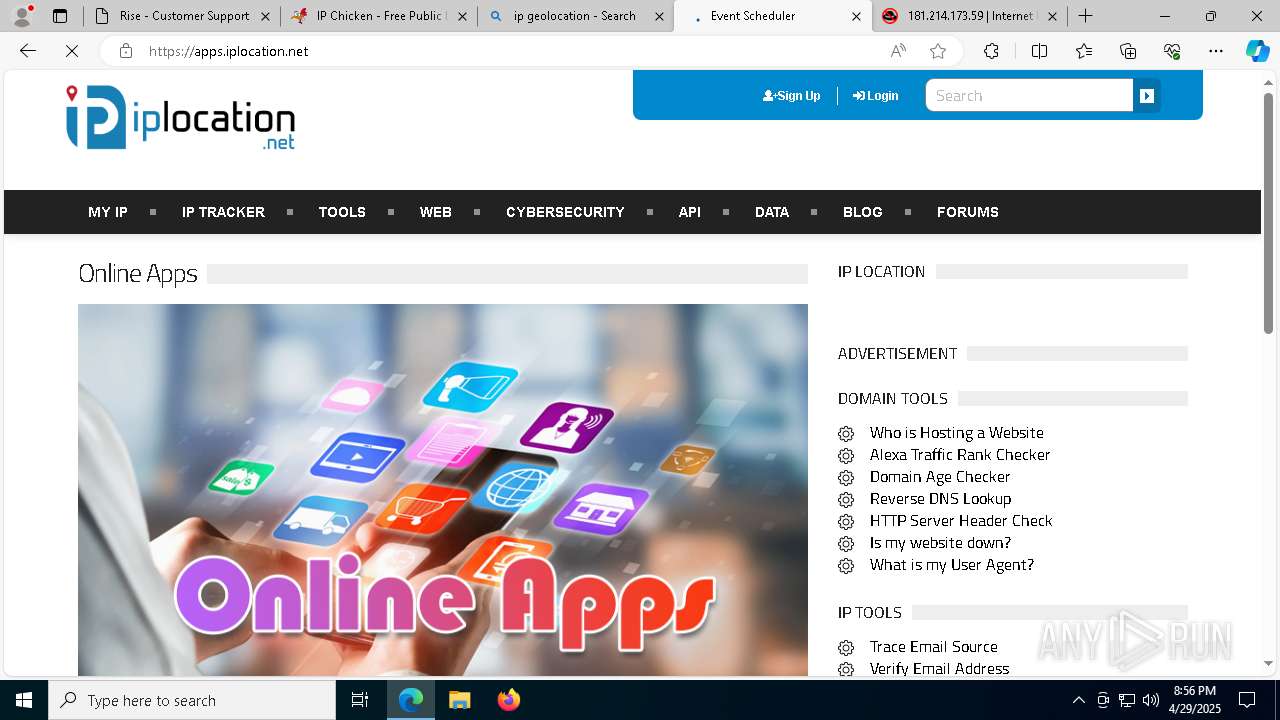Open the Extensions puzzle icon

tap(991, 51)
